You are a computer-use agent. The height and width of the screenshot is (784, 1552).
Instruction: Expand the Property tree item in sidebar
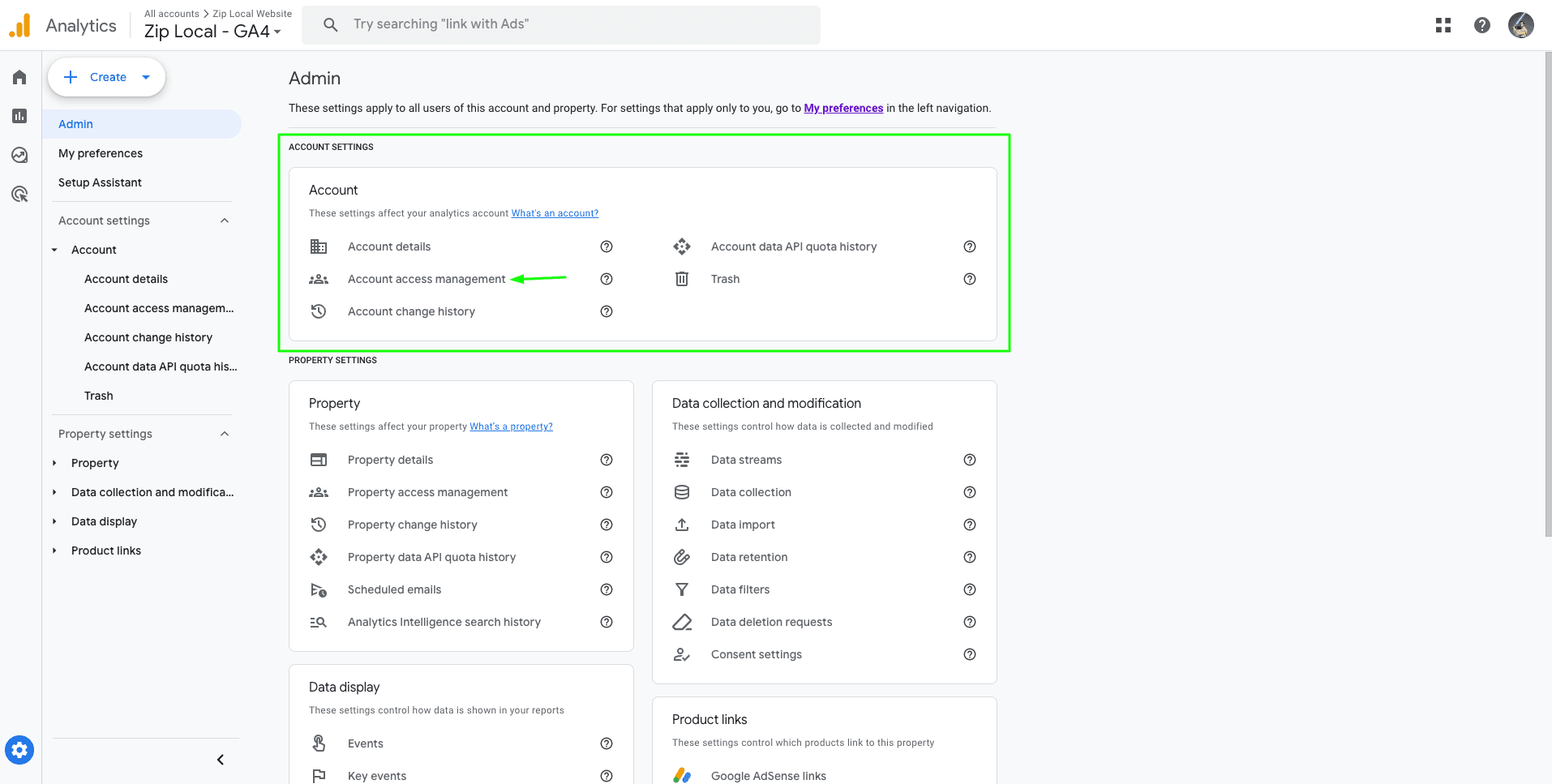54,463
